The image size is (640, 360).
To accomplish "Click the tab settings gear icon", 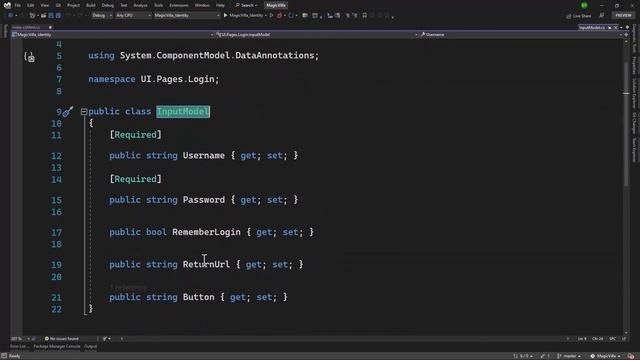I will point(627,27).
